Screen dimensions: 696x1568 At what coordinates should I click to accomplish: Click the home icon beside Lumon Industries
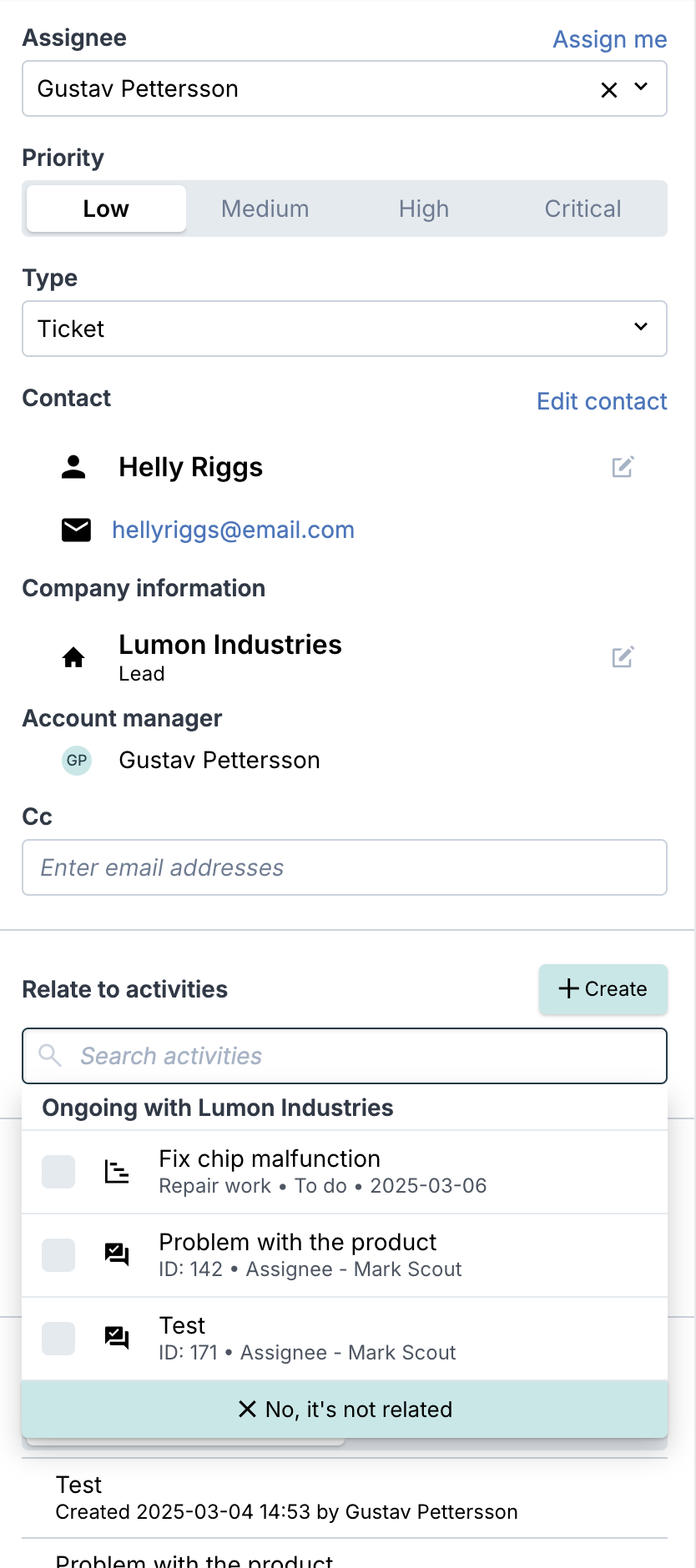tap(73, 658)
